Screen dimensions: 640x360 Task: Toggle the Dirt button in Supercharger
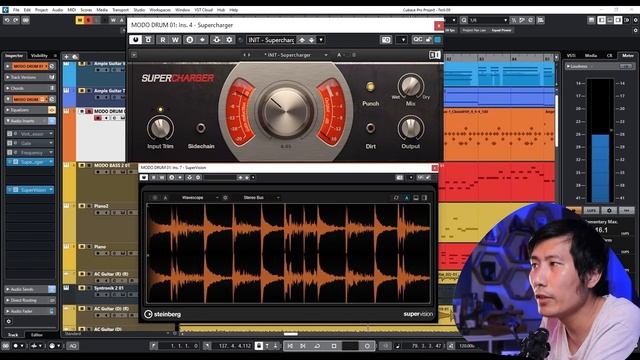[x=370, y=128]
